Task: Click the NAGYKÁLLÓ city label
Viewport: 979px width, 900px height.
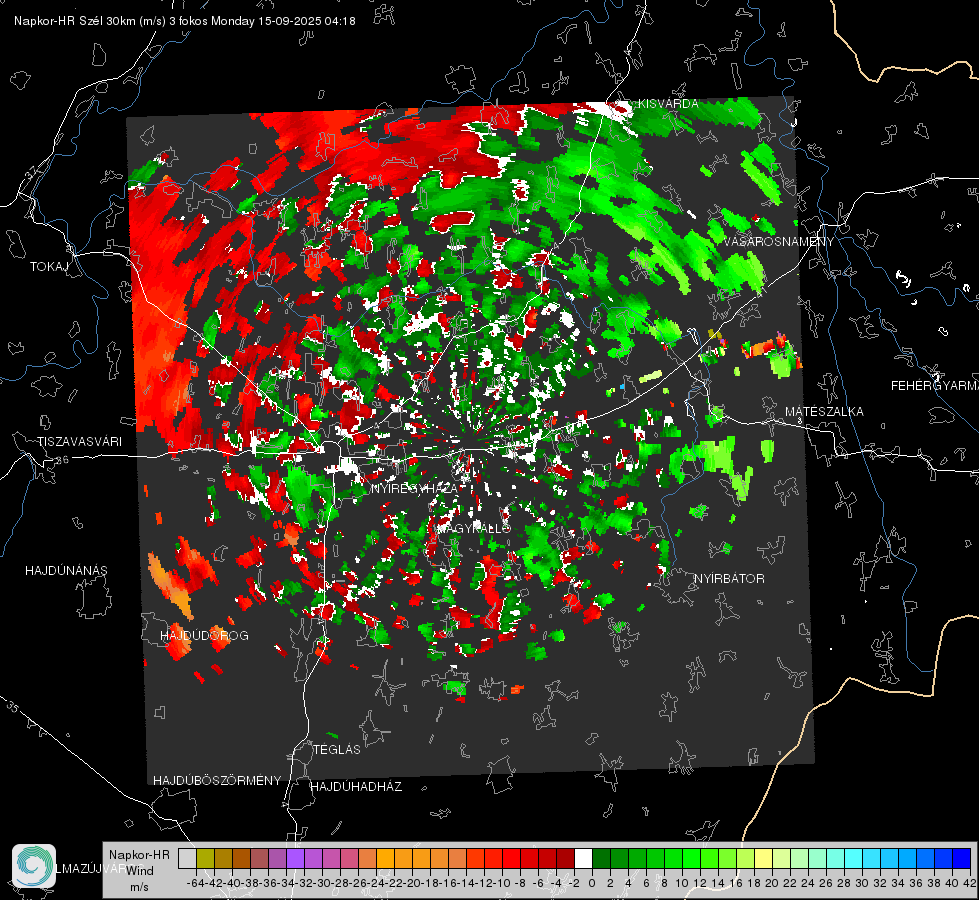Action: pos(473,528)
